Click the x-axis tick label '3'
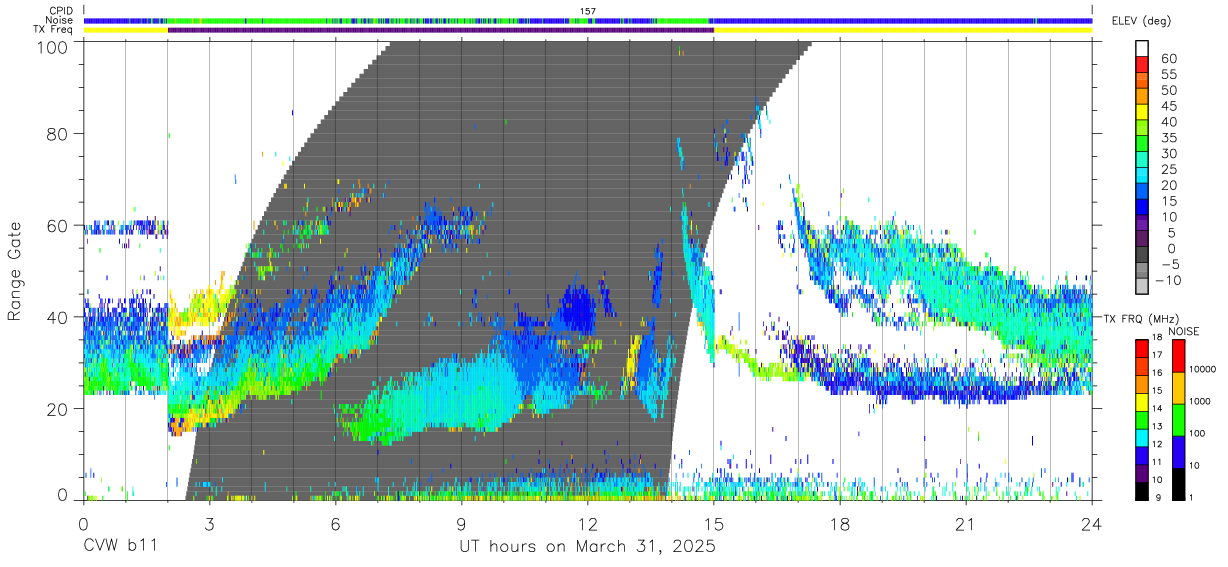 coord(210,523)
